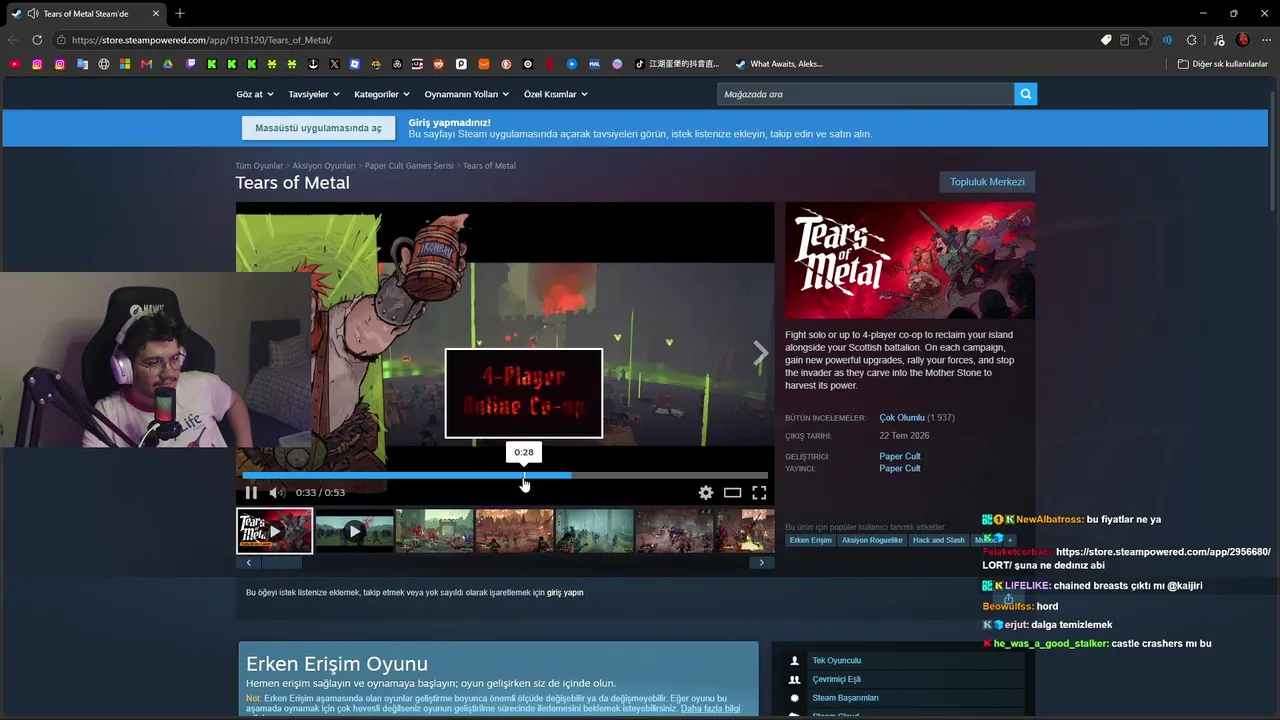Image resolution: width=1280 pixels, height=720 pixels.
Task: Close the Tears of Metal tab
Action: (156, 14)
